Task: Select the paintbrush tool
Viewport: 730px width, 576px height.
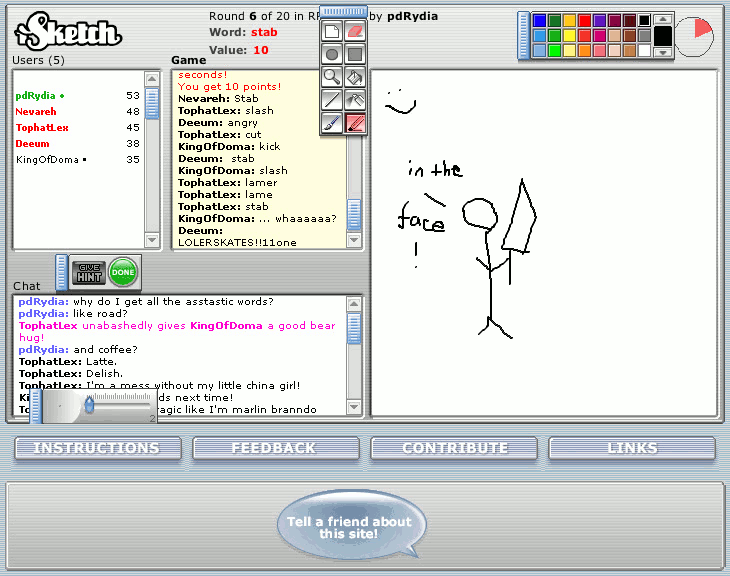Action: pyautogui.click(x=332, y=123)
